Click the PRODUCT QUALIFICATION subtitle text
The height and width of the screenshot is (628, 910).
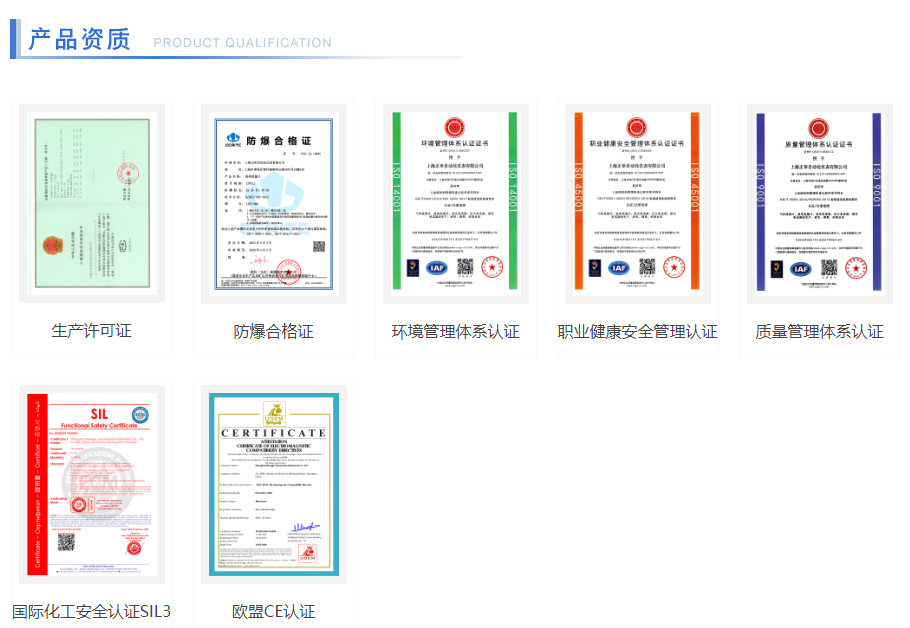(242, 43)
